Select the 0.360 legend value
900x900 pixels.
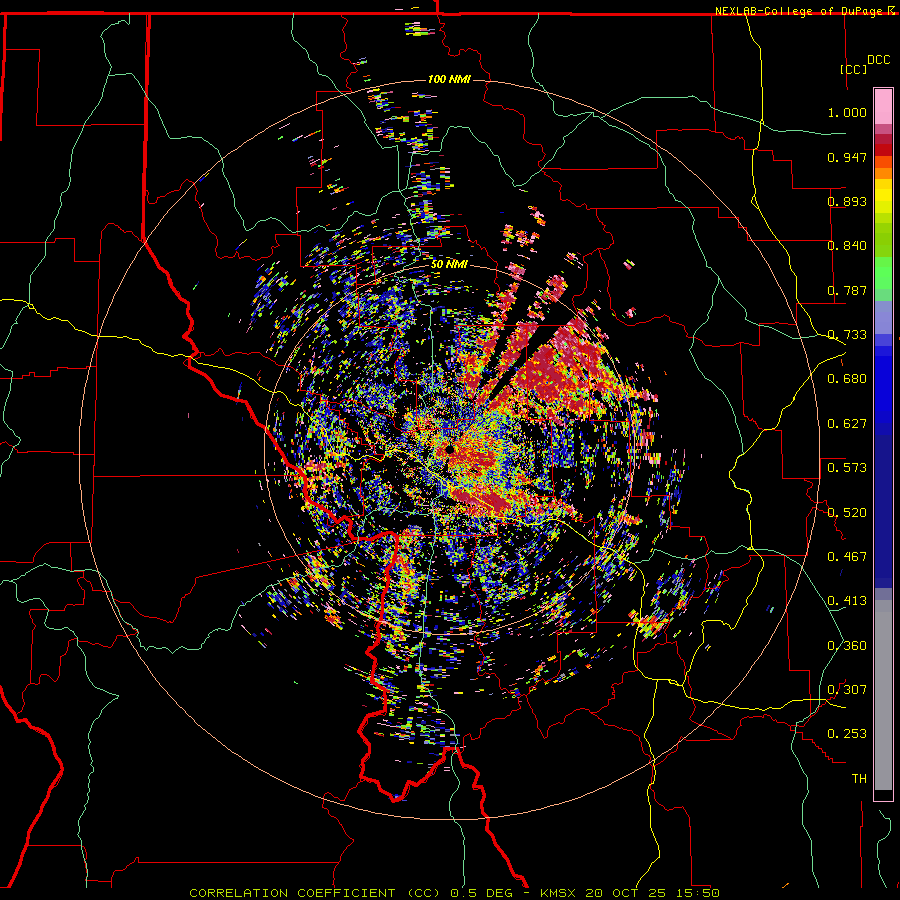[x=847, y=646]
